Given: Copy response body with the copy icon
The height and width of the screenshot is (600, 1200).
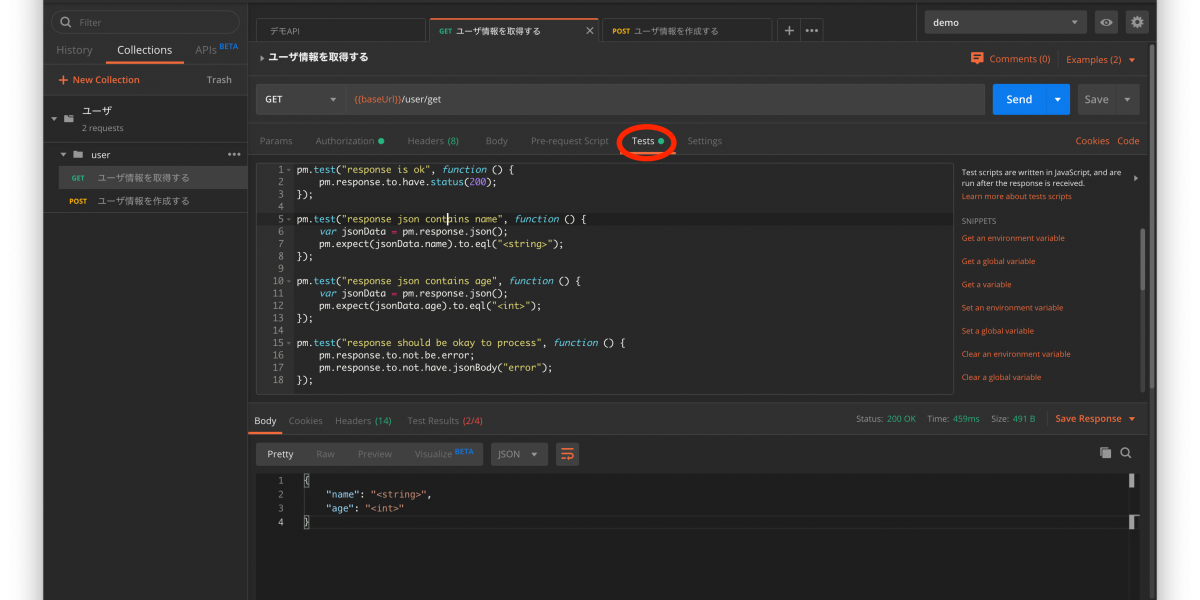Looking at the screenshot, I should pos(1105,453).
